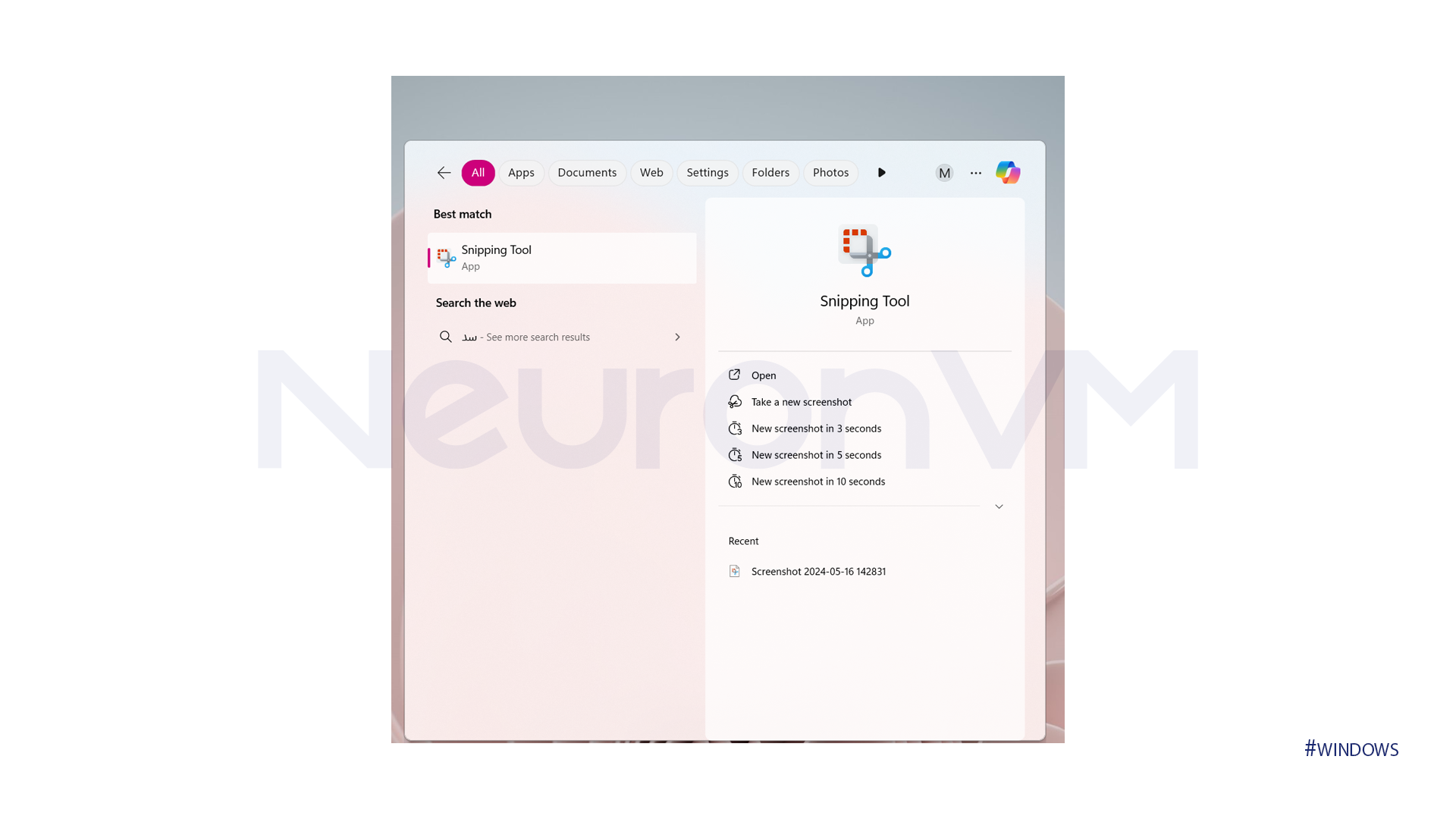The height and width of the screenshot is (819, 1456).
Task: Open the Photos filter tab
Action: click(830, 172)
